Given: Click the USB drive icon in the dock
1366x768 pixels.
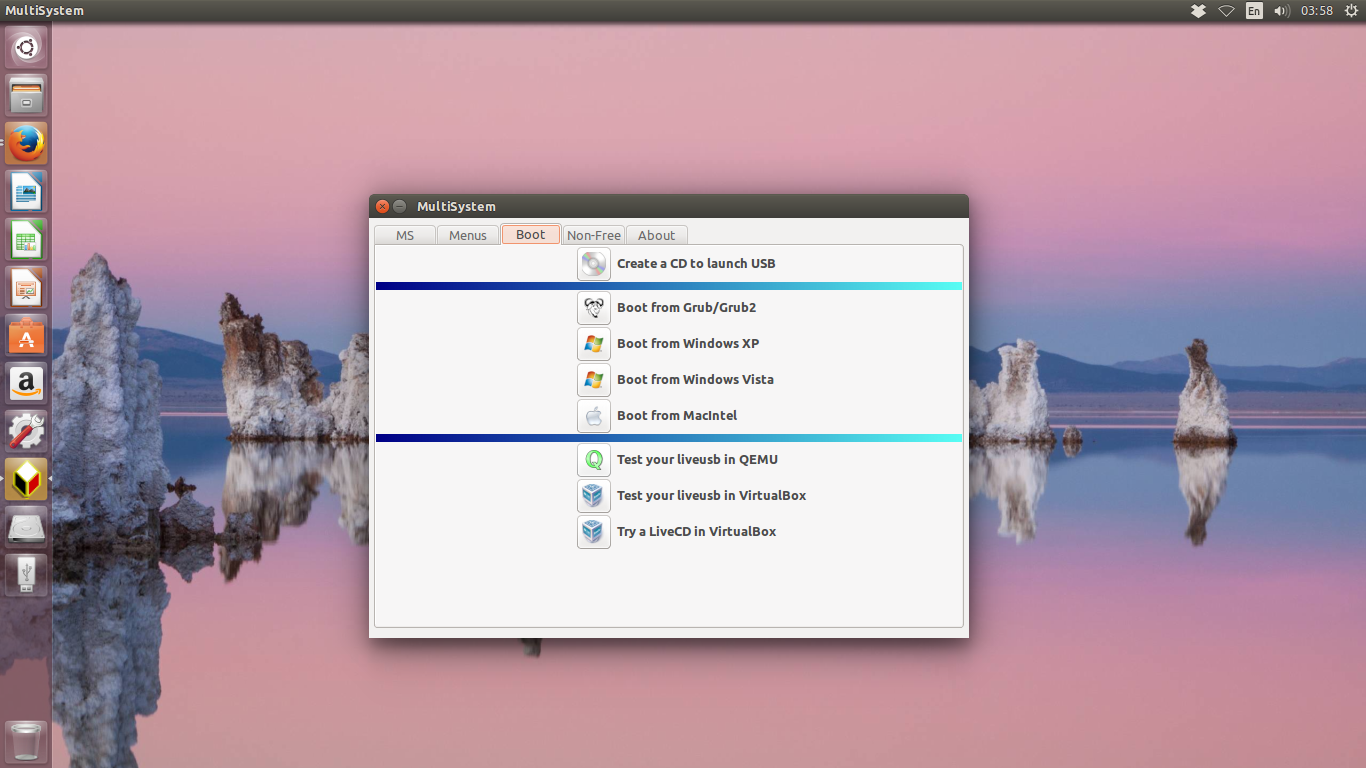Looking at the screenshot, I should tap(26, 576).
